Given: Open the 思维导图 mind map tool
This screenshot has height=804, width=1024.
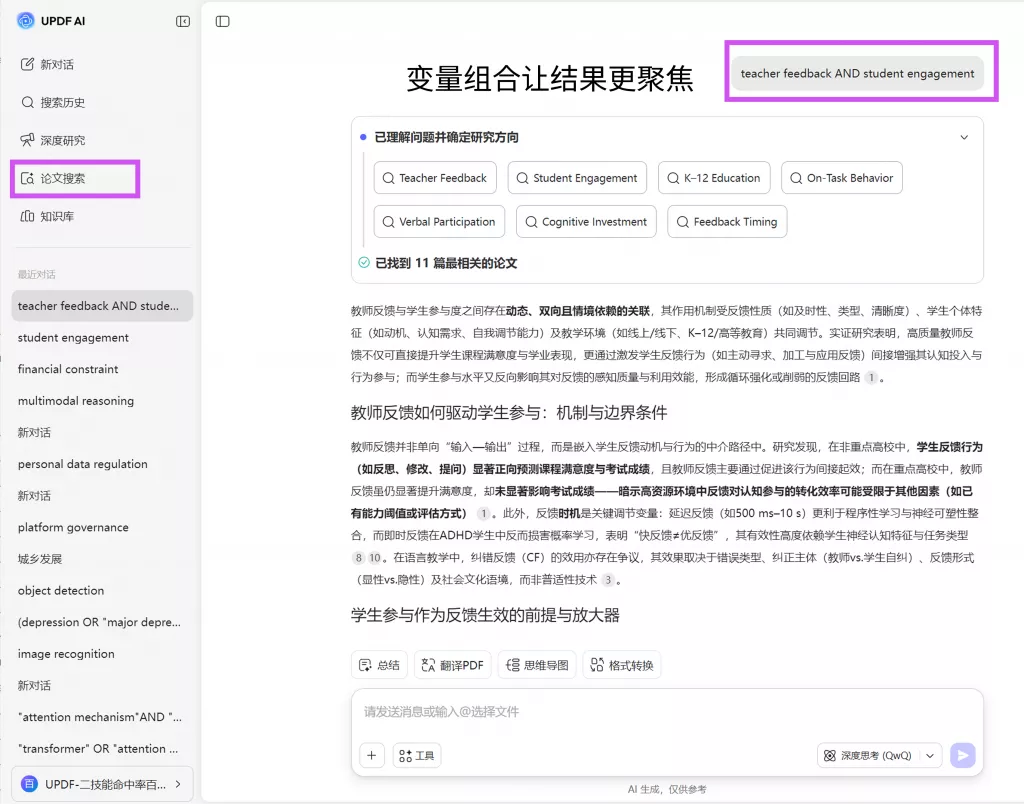Looking at the screenshot, I should (x=538, y=665).
